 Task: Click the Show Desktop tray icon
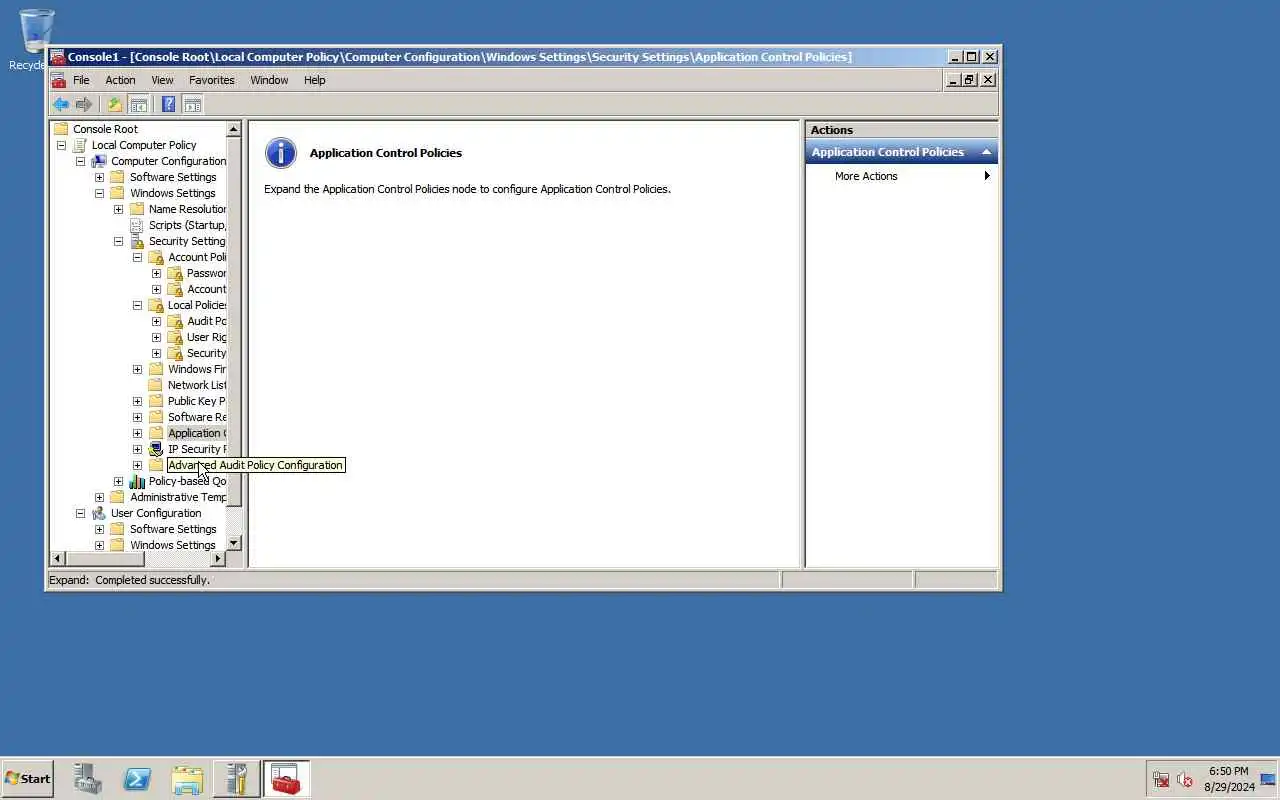(x=1268, y=779)
